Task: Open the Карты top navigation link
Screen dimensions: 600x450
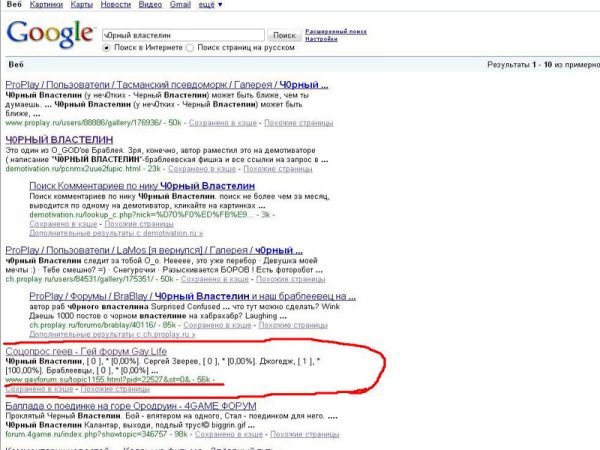Action: pyautogui.click(x=82, y=5)
